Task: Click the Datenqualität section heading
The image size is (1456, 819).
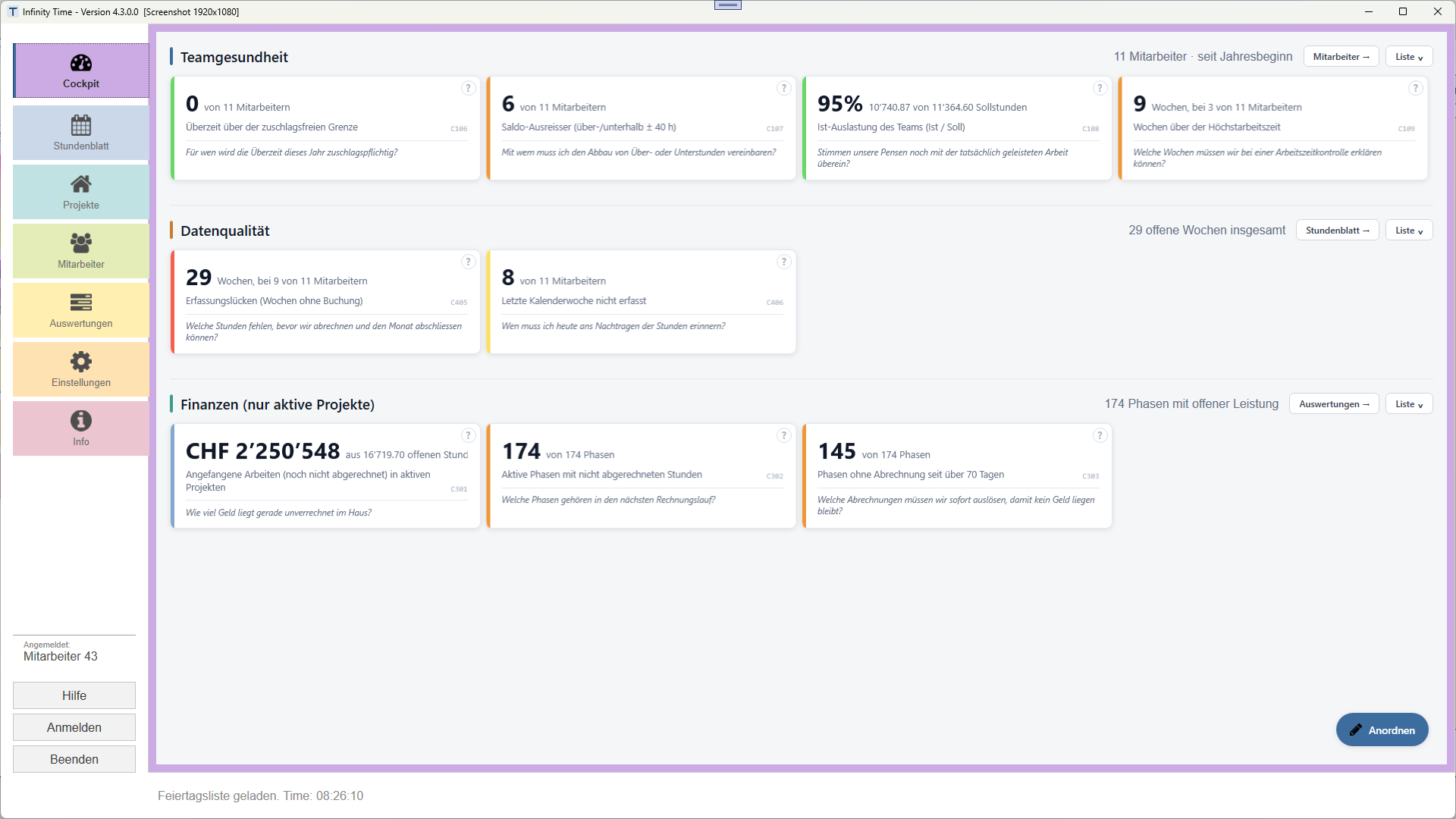Action: (225, 231)
